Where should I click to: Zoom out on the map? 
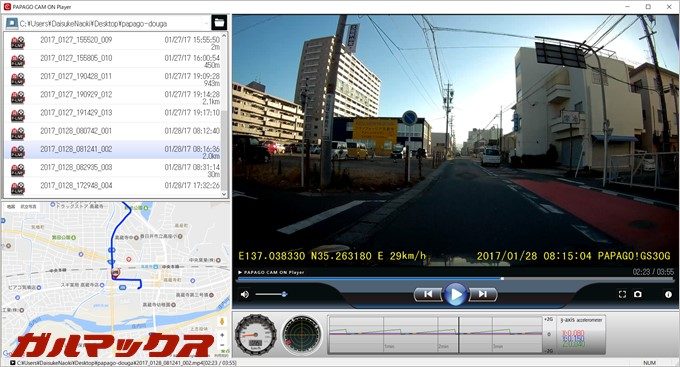(x=222, y=346)
